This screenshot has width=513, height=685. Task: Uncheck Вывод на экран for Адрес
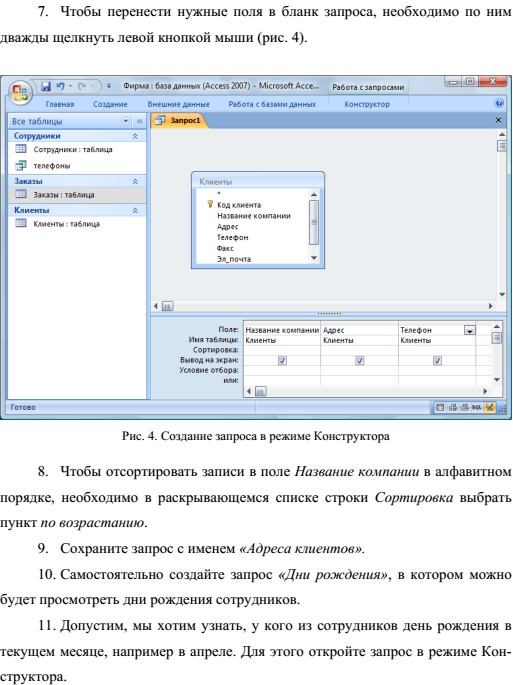[x=360, y=360]
